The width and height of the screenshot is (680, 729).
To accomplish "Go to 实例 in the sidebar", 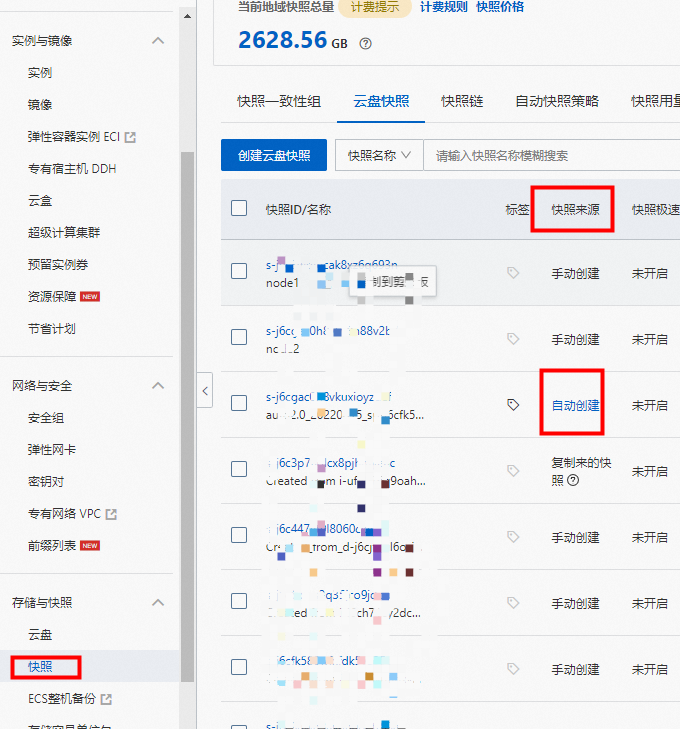I will 40,73.
